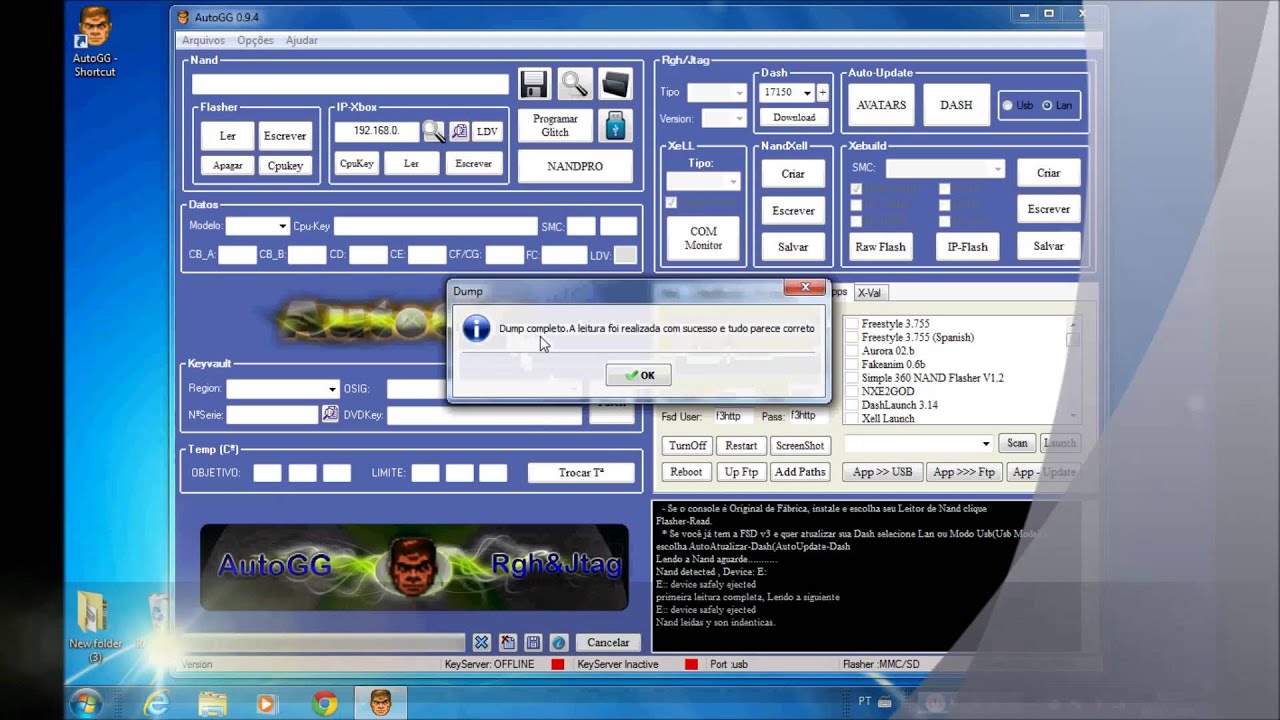This screenshot has width=1280, height=720.
Task: Open the Arquivos menu
Action: pos(203,40)
